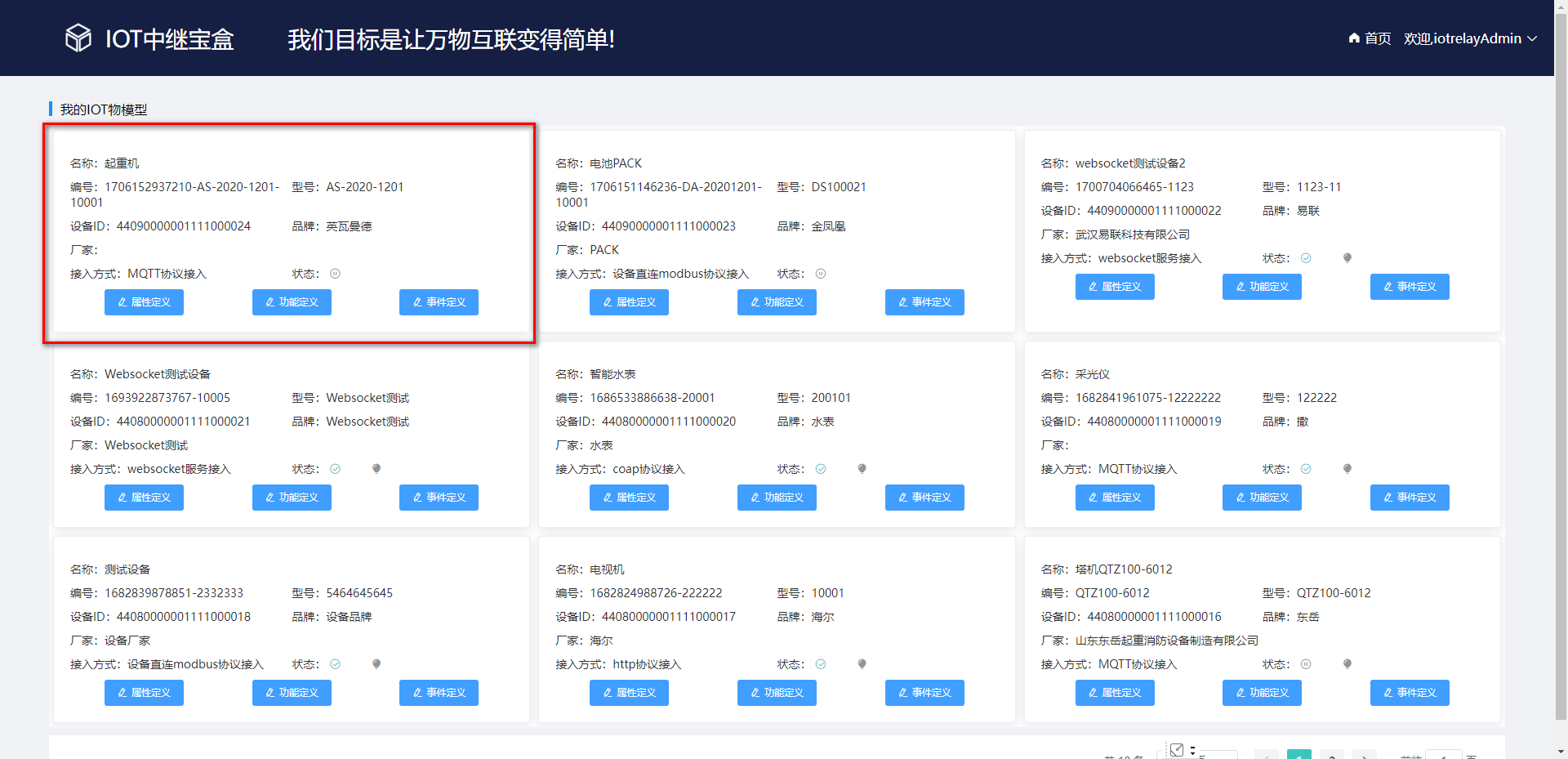Click the IOT中继宝盒 cube logo icon

78,38
